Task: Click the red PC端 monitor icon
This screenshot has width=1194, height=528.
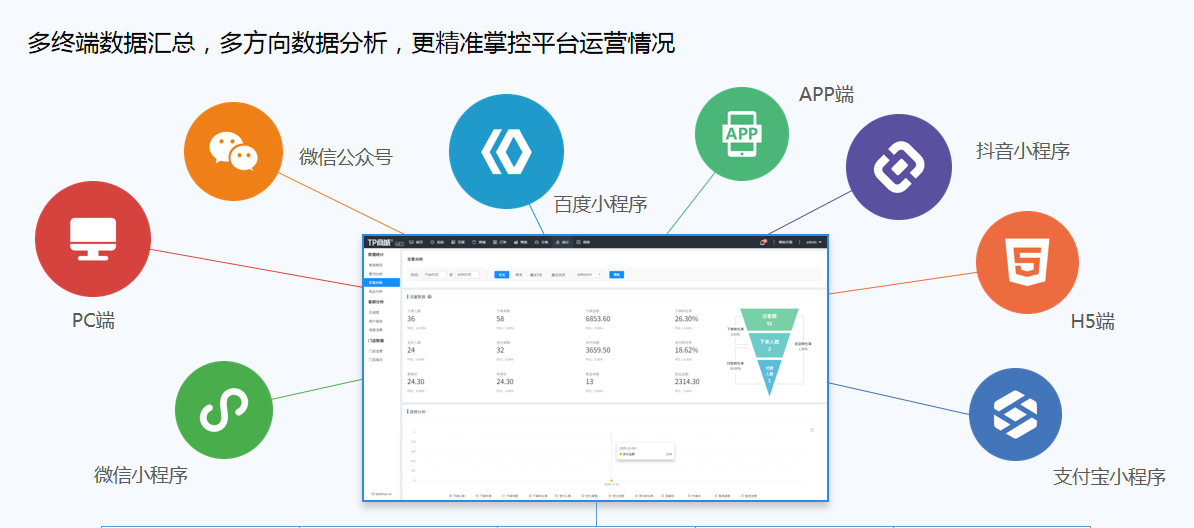Action: click(x=93, y=237)
